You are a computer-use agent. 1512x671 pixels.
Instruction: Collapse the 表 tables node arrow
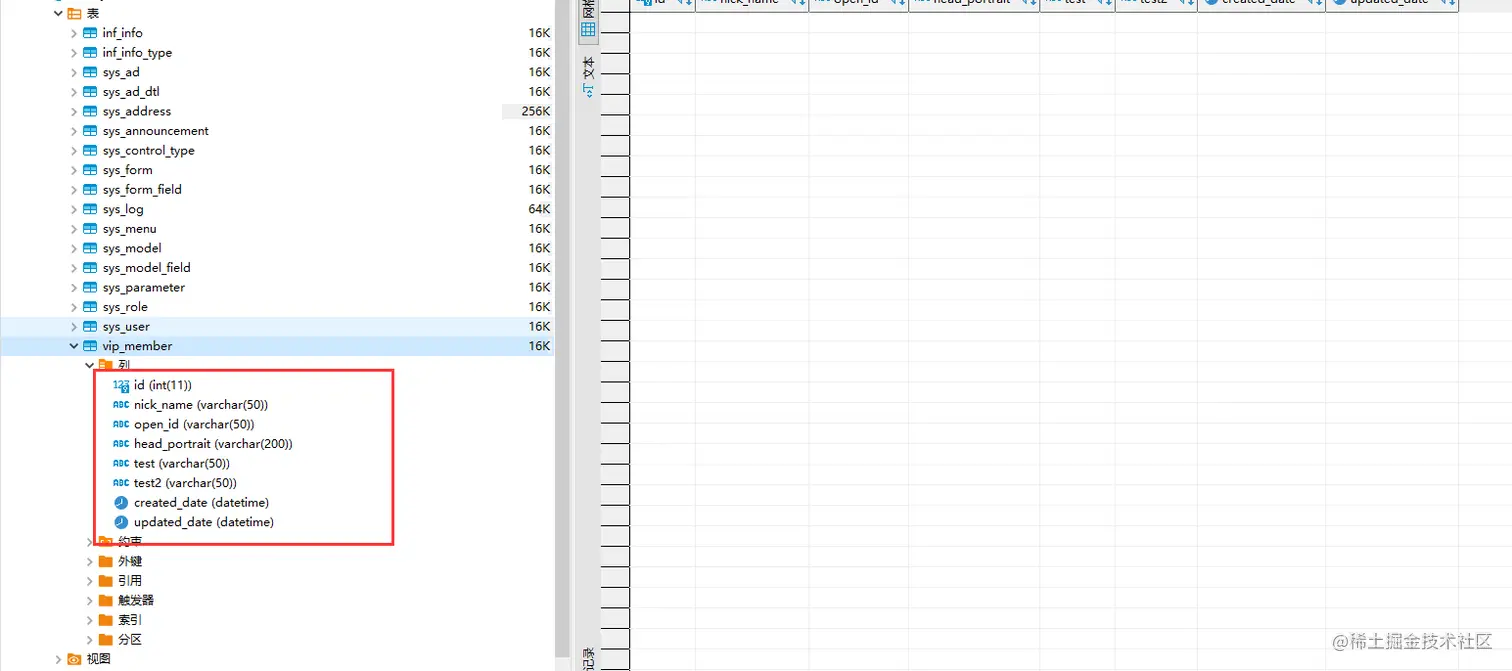58,14
